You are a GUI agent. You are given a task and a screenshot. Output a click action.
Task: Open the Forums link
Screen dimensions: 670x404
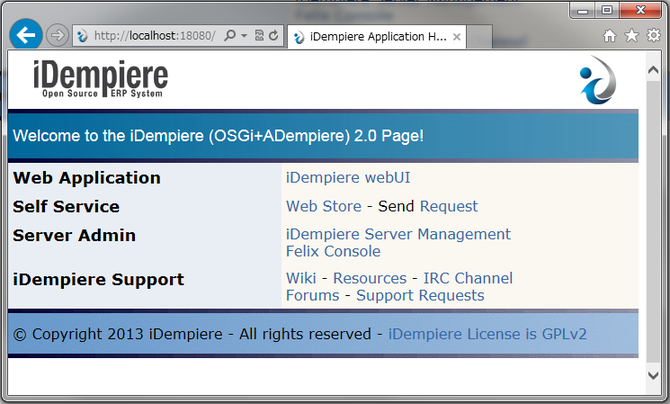(312, 295)
